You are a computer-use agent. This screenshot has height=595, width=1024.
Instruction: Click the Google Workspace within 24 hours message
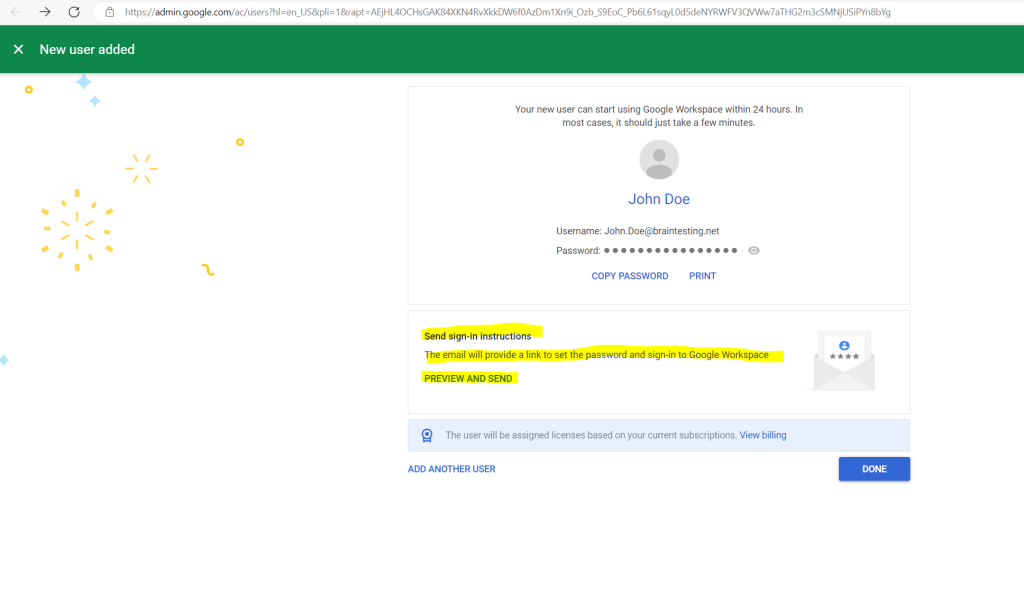658,116
